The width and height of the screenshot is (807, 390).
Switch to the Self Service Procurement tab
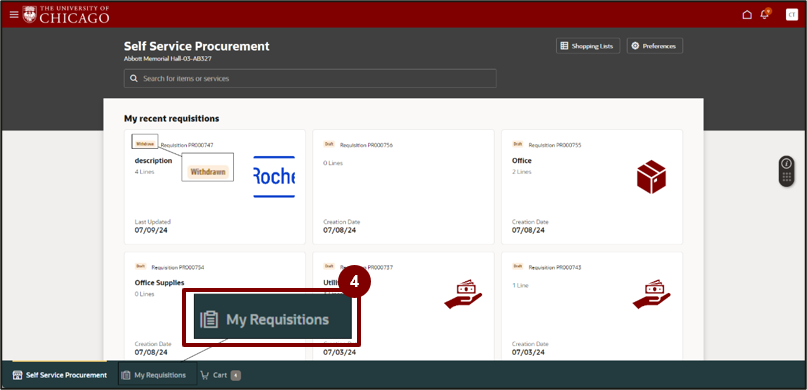[x=60, y=375]
